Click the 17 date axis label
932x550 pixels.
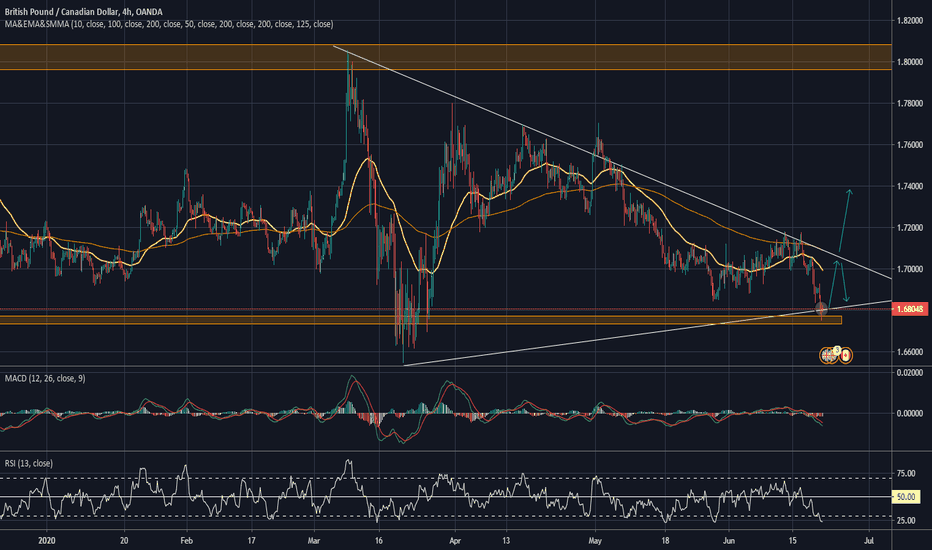[x=251, y=540]
